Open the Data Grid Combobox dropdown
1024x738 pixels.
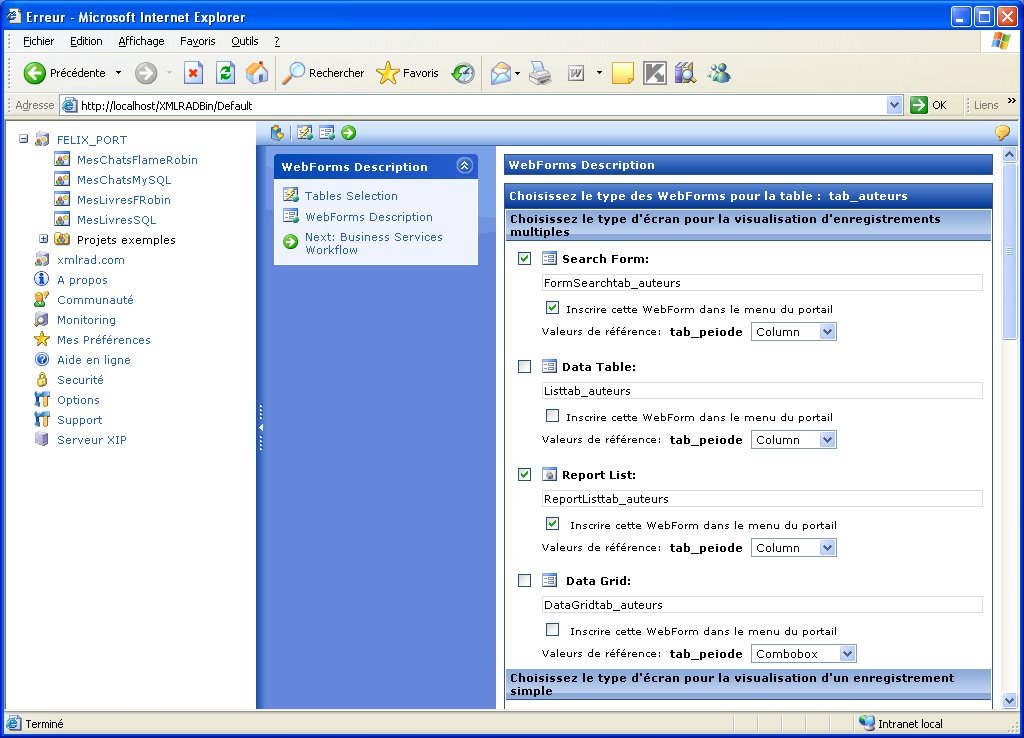[847, 654]
